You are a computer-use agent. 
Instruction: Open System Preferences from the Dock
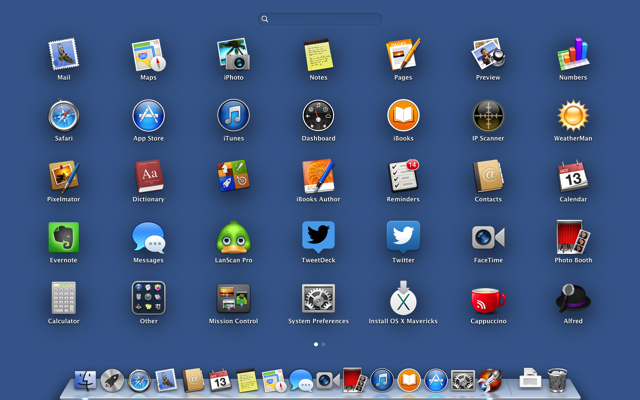462,380
